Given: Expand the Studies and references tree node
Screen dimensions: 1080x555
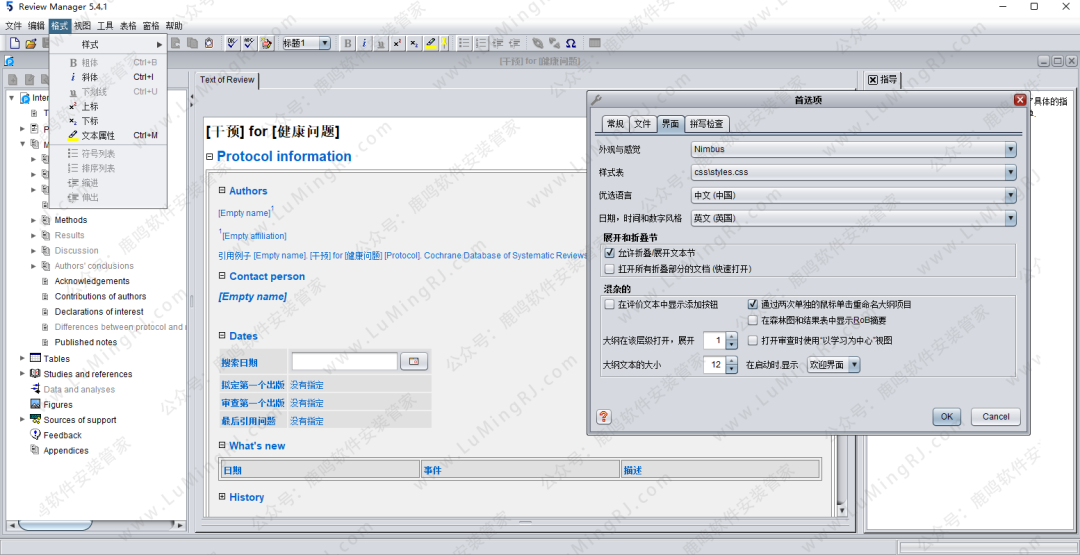Looking at the screenshot, I should 23,374.
